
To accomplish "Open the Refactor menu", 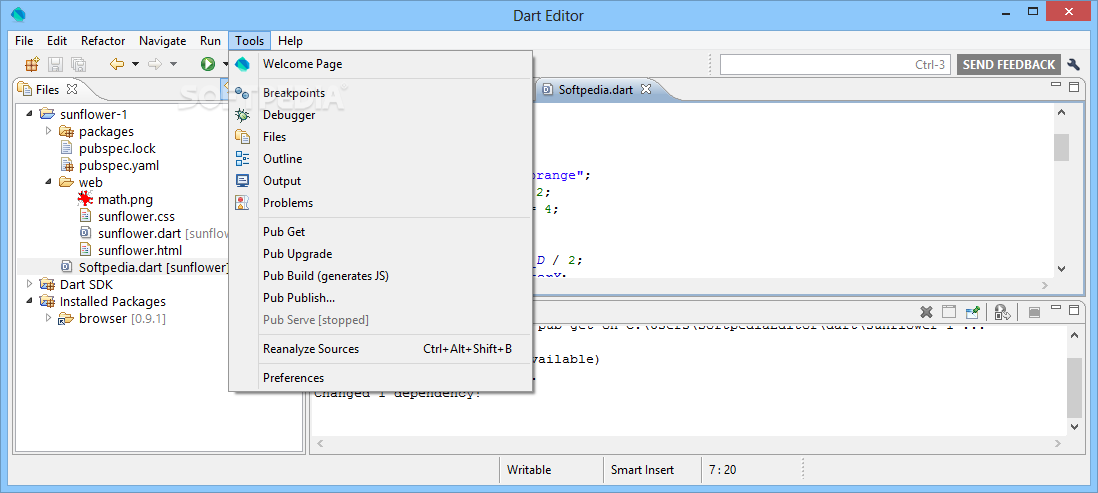I will 103,41.
